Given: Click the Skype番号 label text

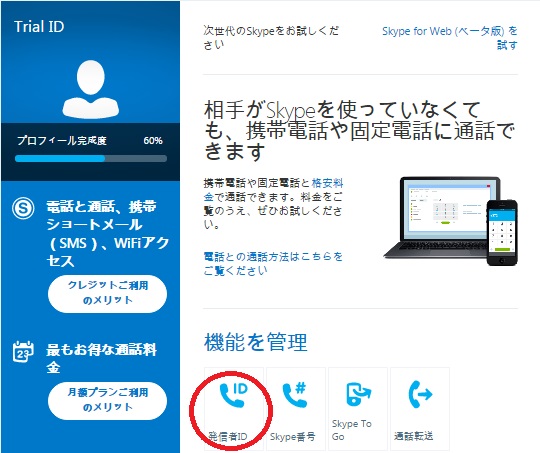Looking at the screenshot, I should pyautogui.click(x=293, y=436).
